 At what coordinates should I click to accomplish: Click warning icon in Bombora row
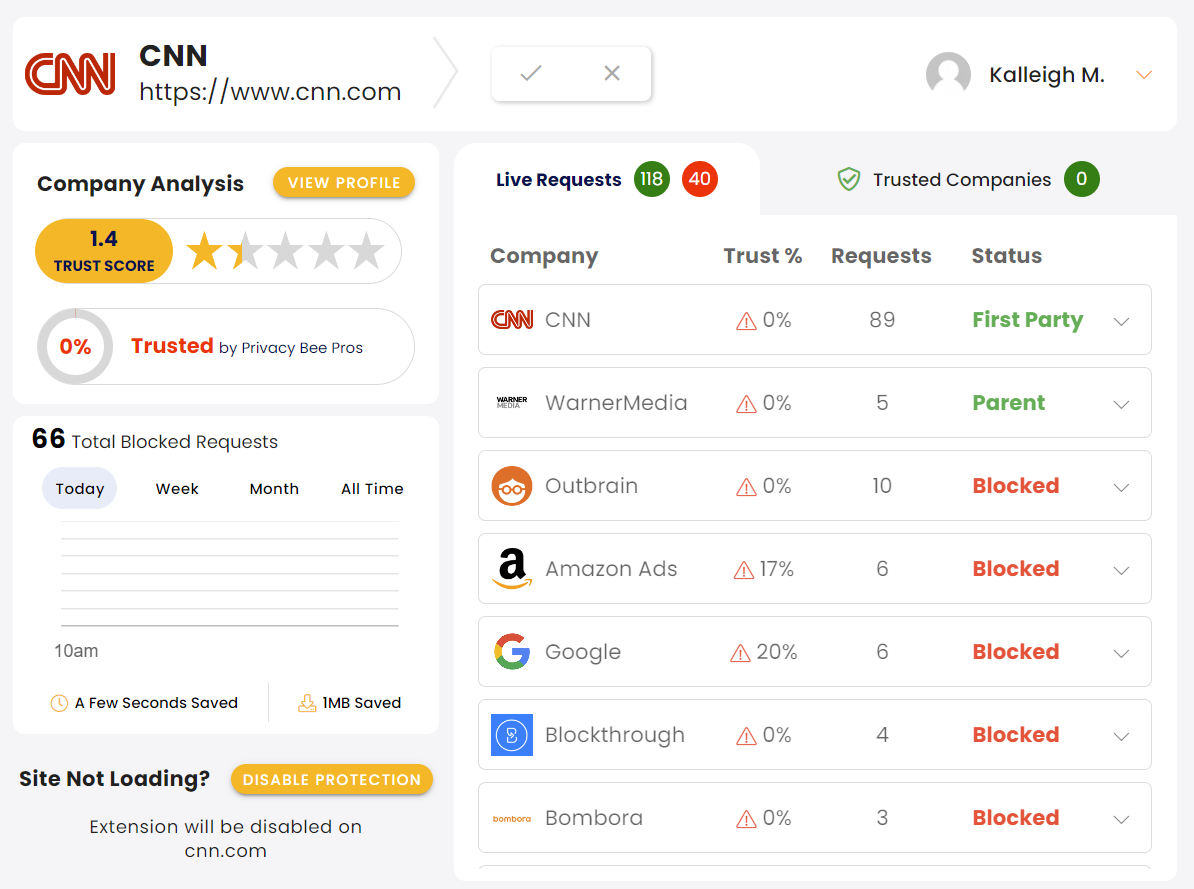(x=746, y=820)
